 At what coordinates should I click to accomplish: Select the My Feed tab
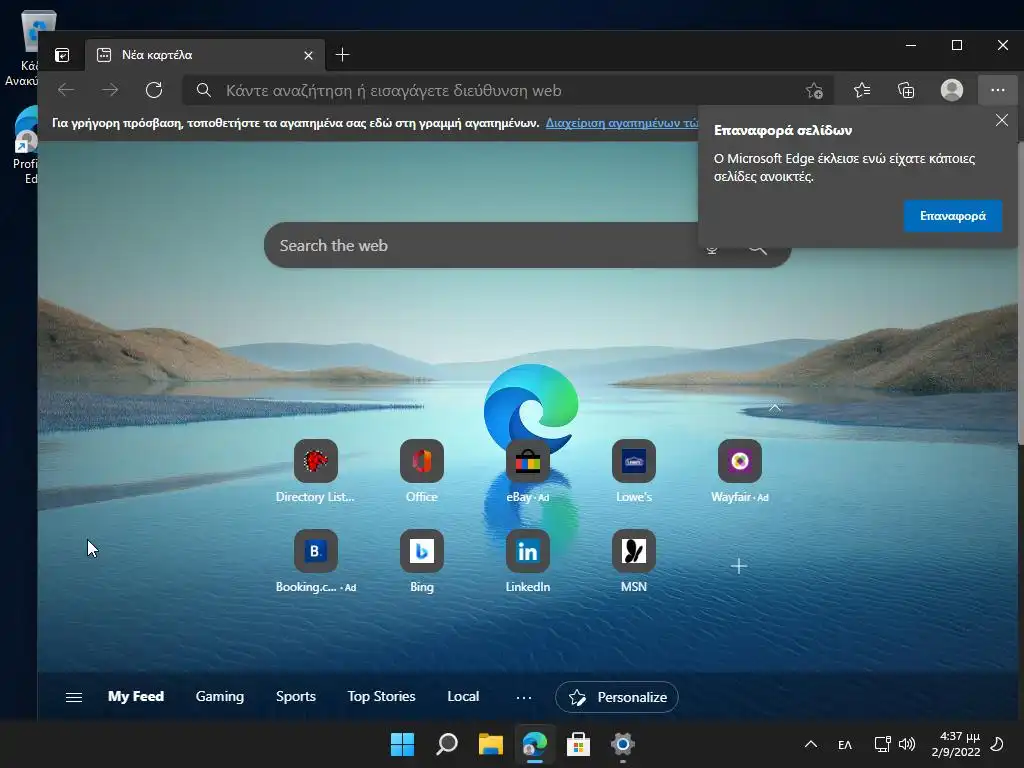[x=136, y=697]
